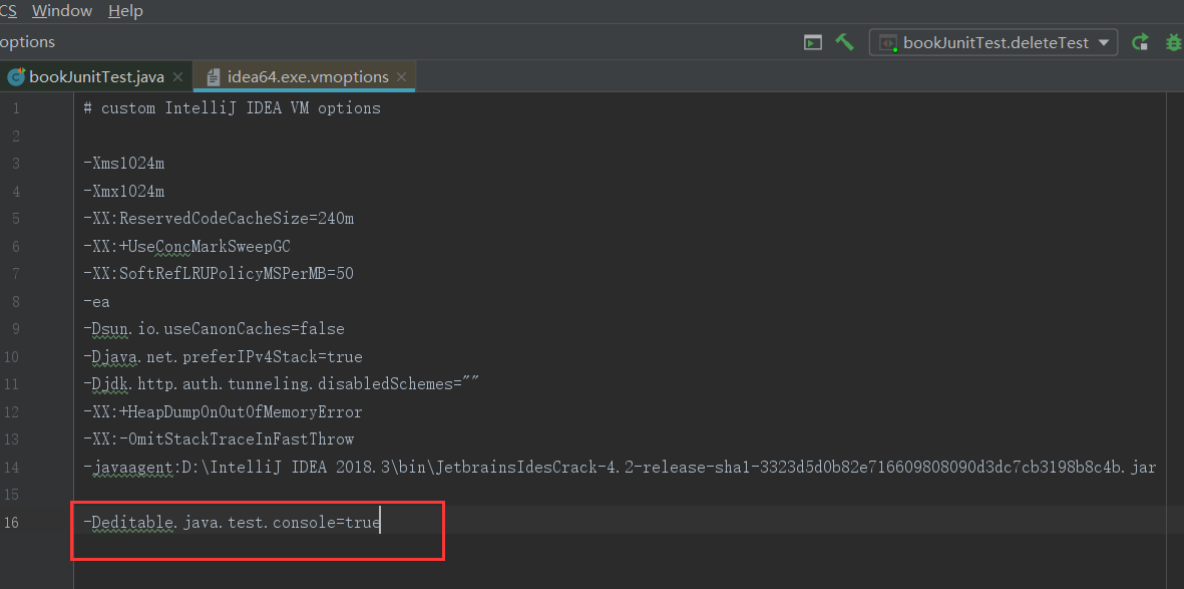This screenshot has width=1184, height=589.
Task: Click the green Run icon
Action: pyautogui.click(x=1140, y=42)
